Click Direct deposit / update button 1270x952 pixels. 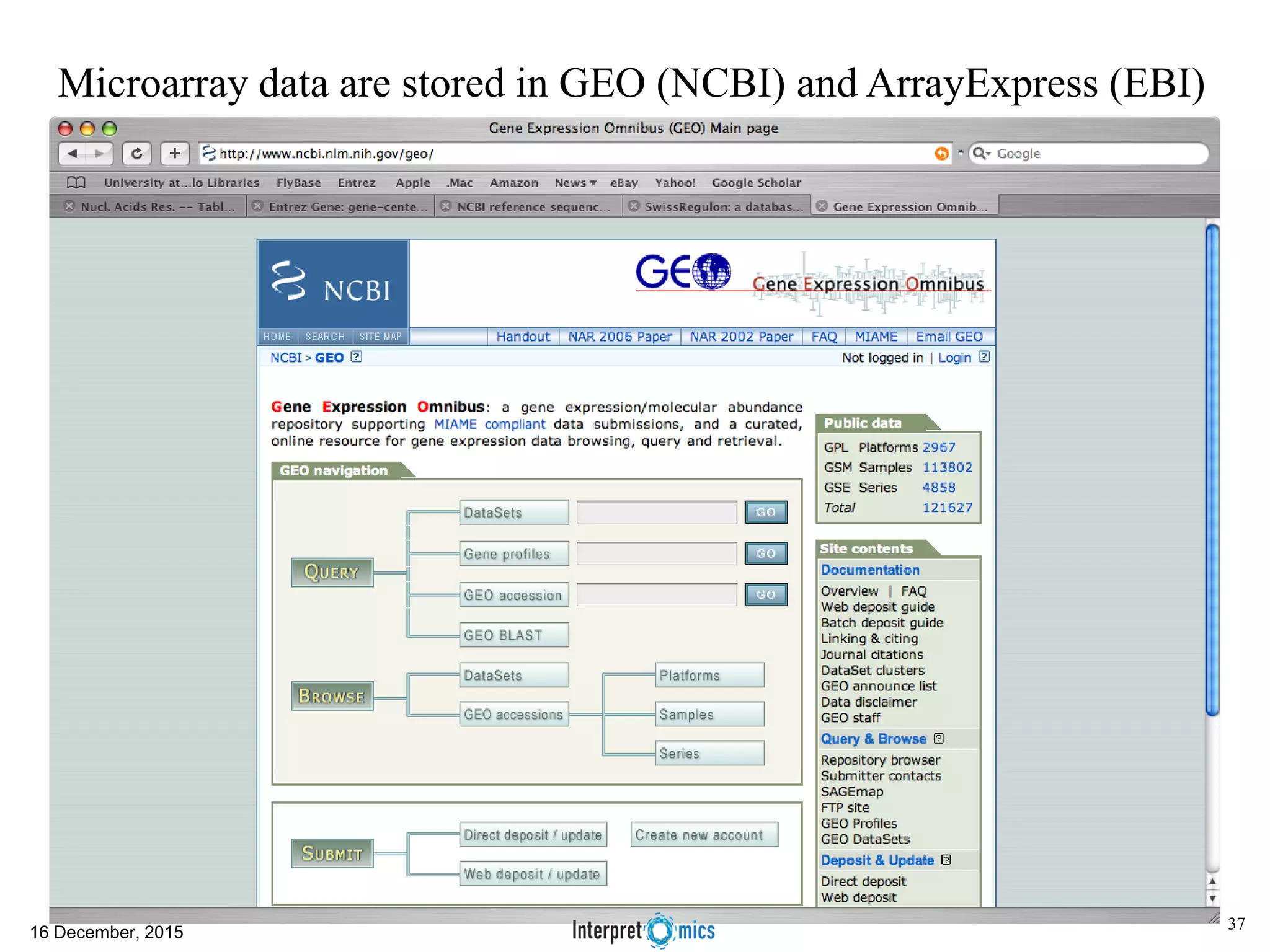click(x=533, y=835)
